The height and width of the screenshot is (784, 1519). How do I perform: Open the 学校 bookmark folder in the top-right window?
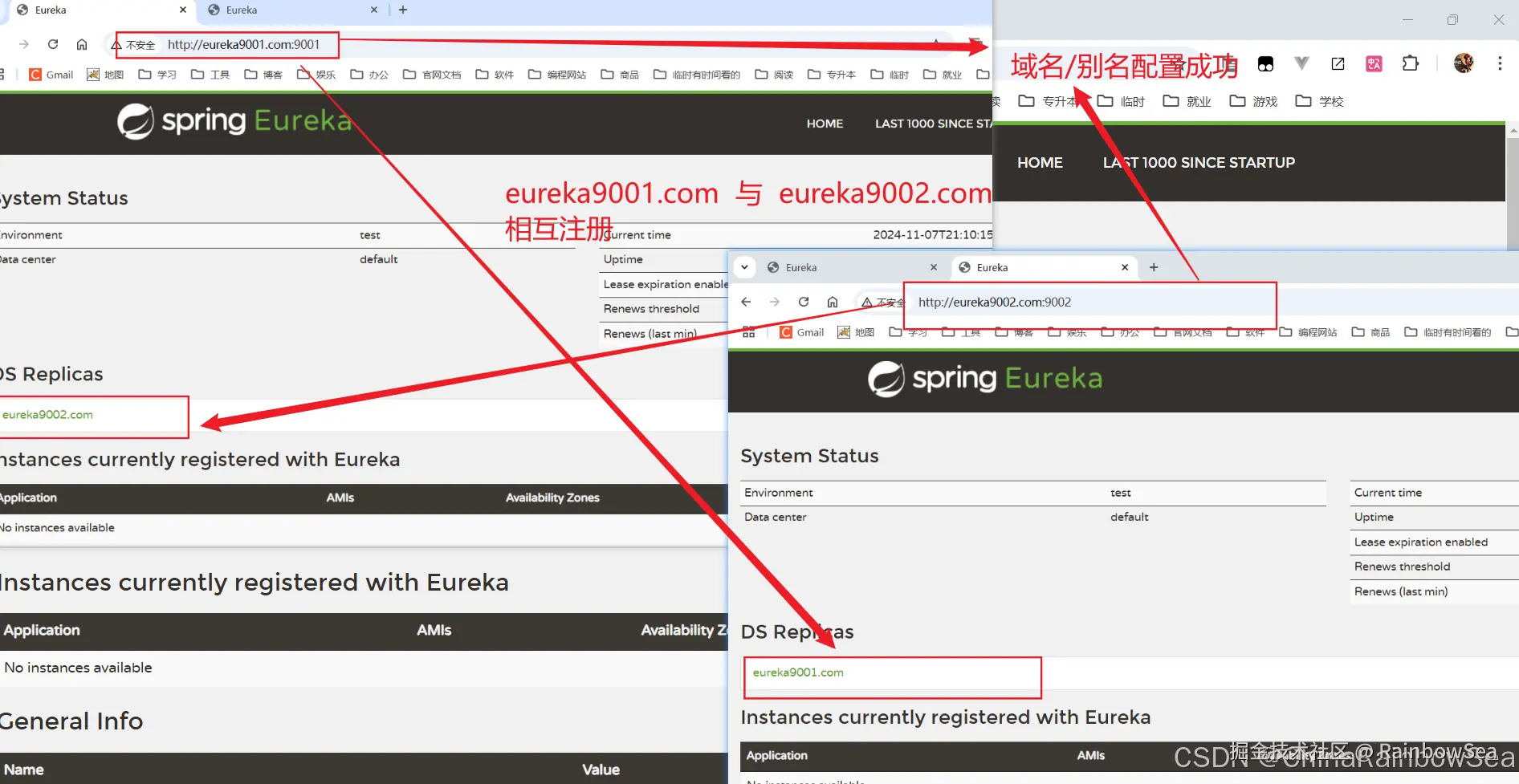click(1319, 101)
